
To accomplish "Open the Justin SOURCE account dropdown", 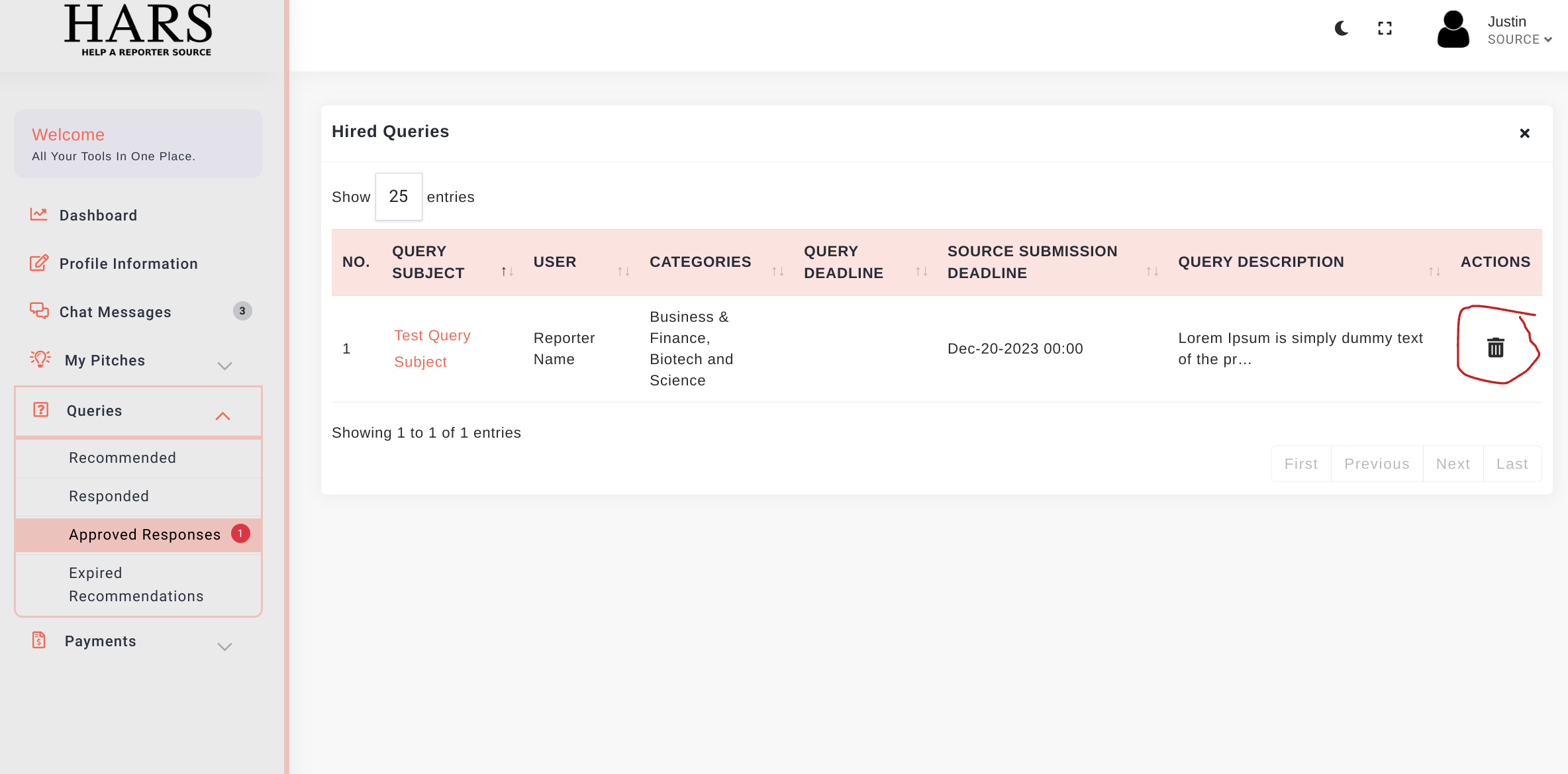I will [1520, 30].
